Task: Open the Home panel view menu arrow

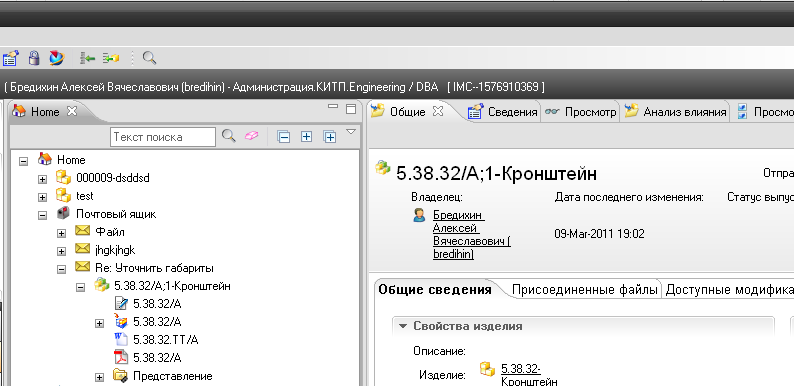Action: (351, 132)
